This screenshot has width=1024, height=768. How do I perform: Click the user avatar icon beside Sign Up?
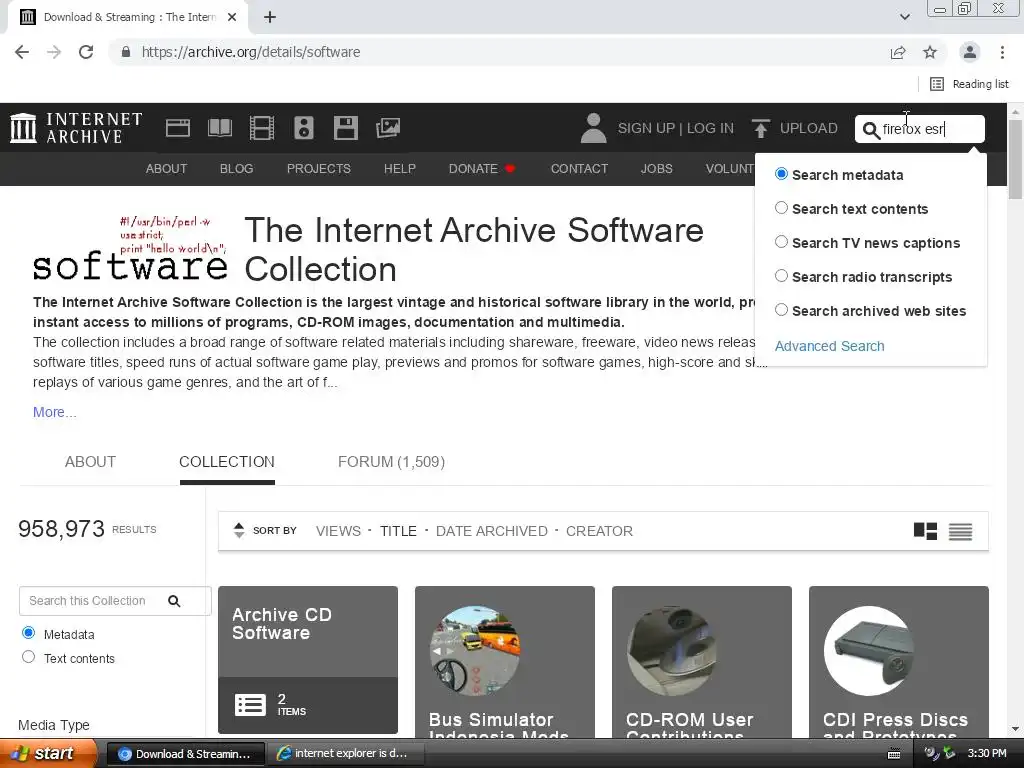[594, 128]
